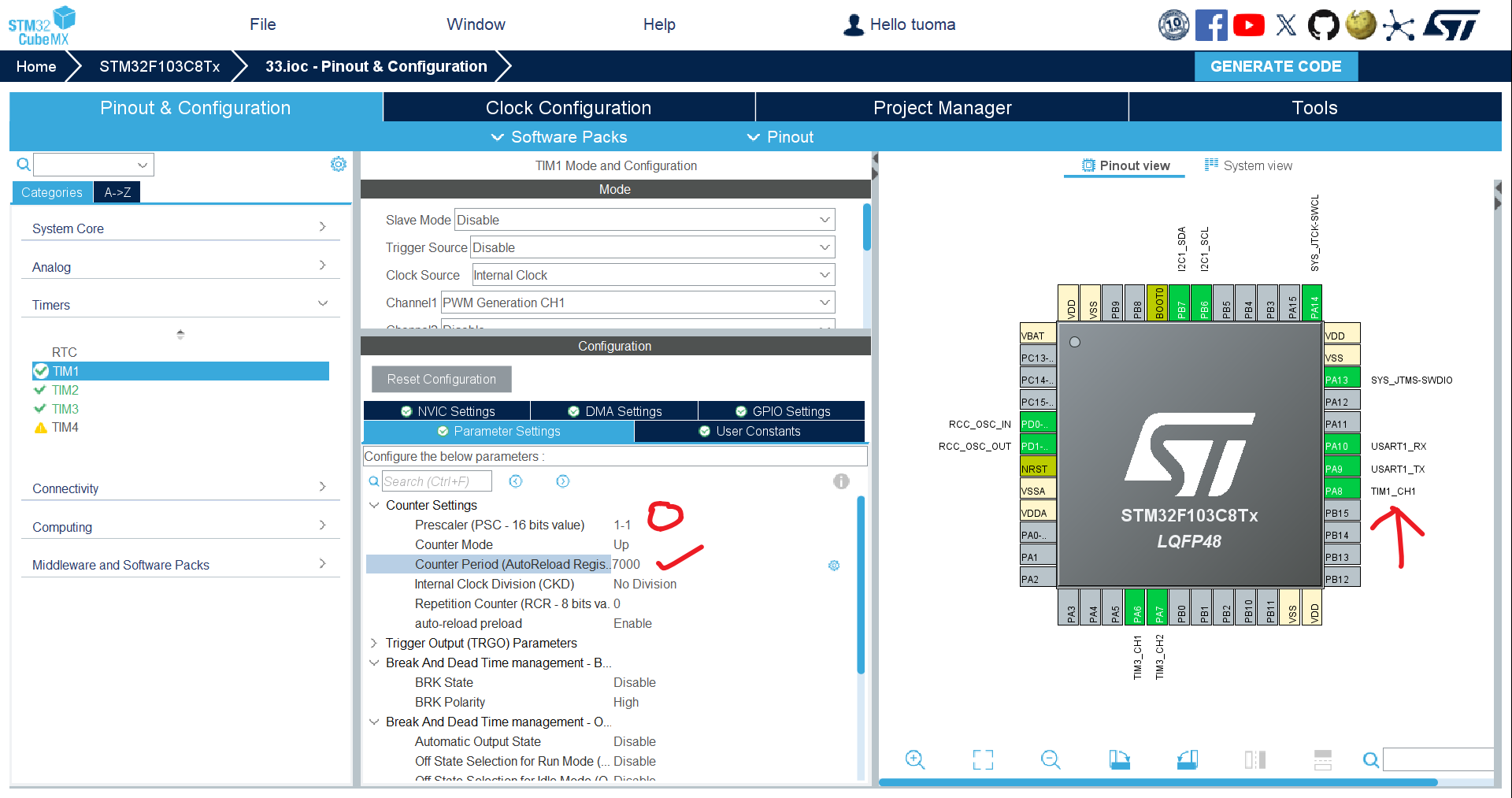Zoom out on the pinout view

coord(1051,759)
